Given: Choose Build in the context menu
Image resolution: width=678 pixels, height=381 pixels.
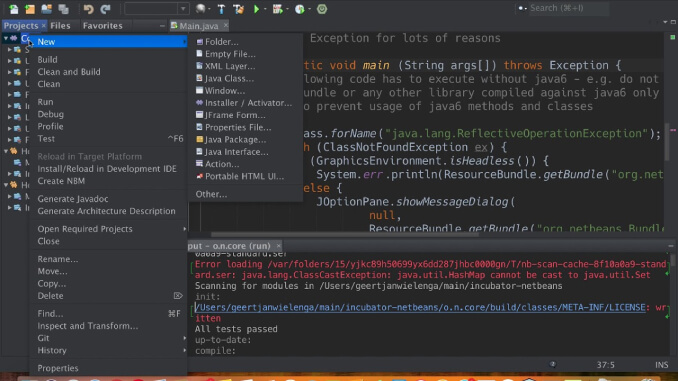Looking at the screenshot, I should (x=108, y=60).
